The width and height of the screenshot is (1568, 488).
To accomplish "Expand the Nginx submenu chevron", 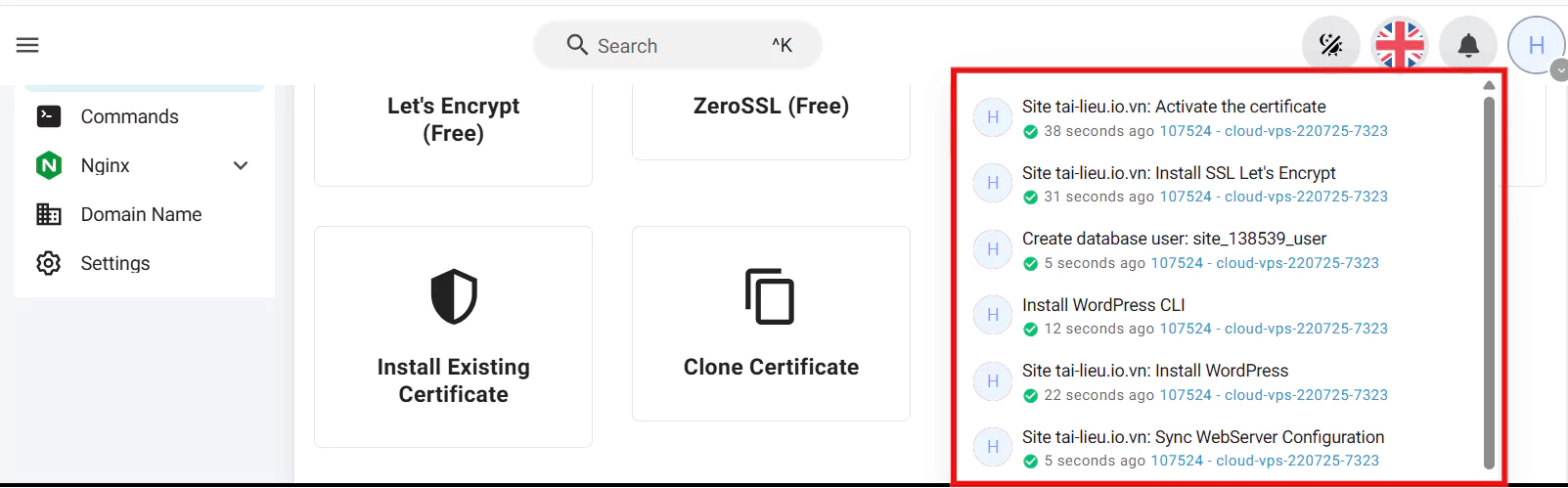I will [241, 165].
